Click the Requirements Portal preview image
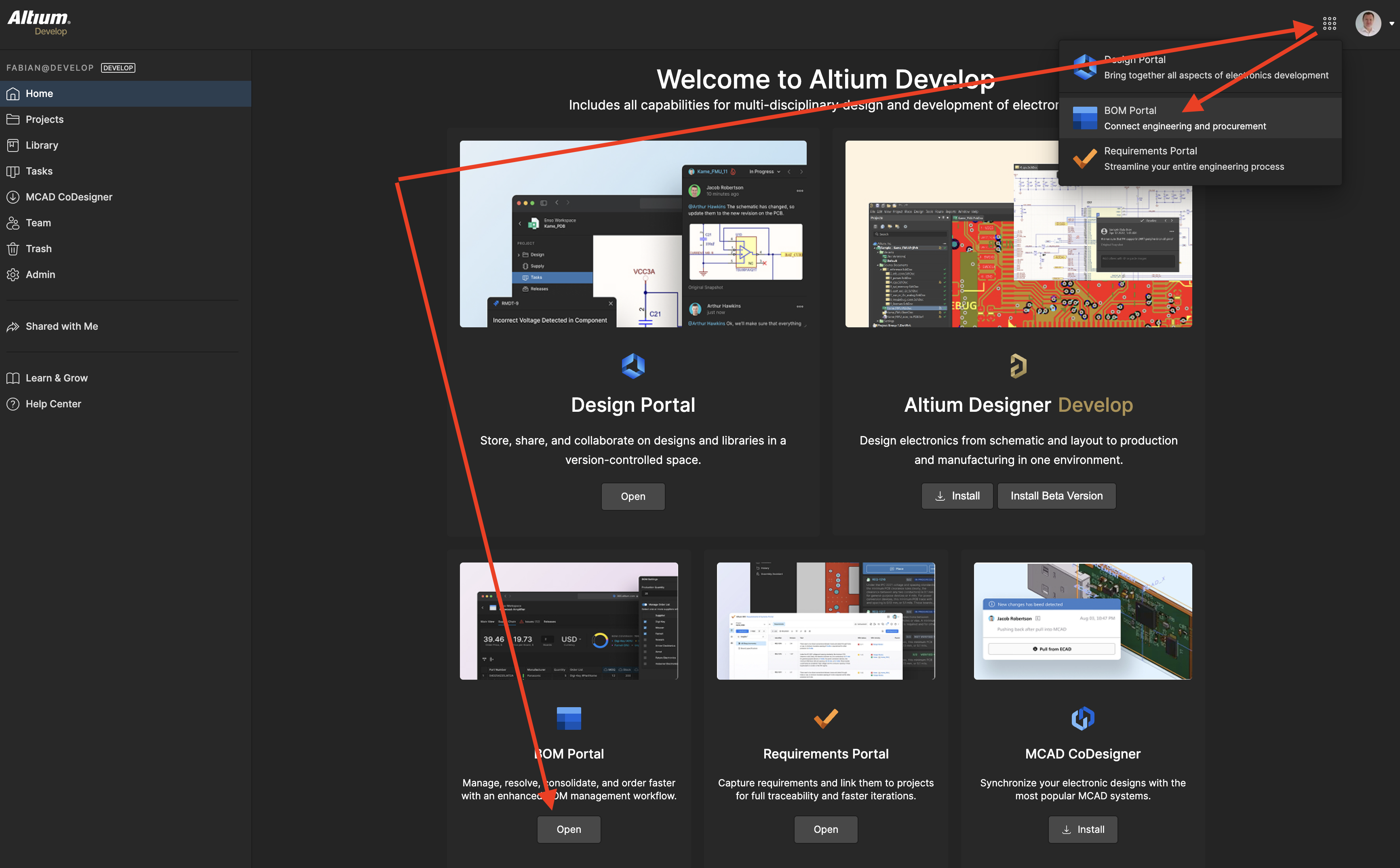The image size is (1400, 868). (826, 621)
